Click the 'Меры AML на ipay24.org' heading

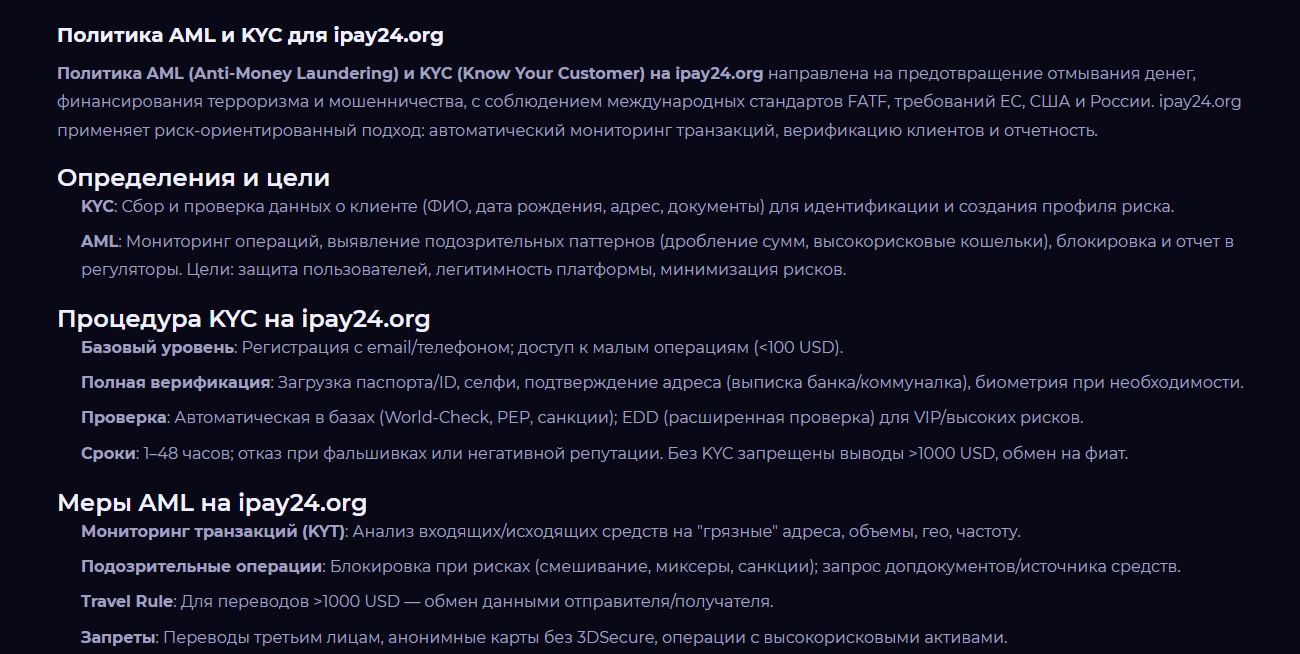(212, 503)
